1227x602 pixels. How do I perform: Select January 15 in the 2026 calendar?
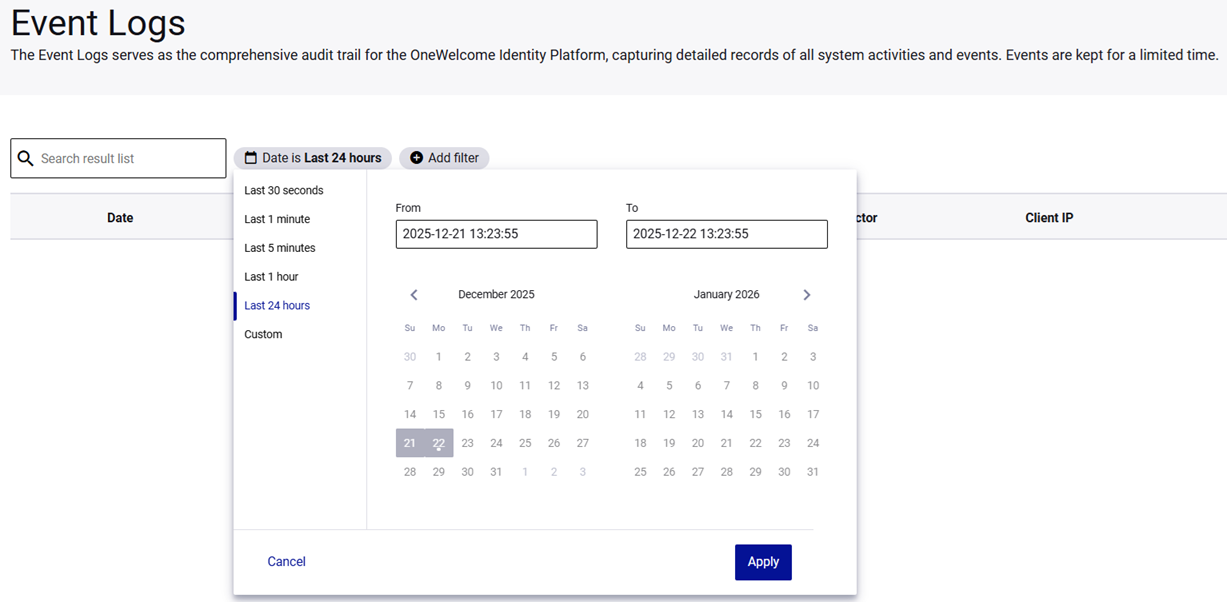(756, 414)
